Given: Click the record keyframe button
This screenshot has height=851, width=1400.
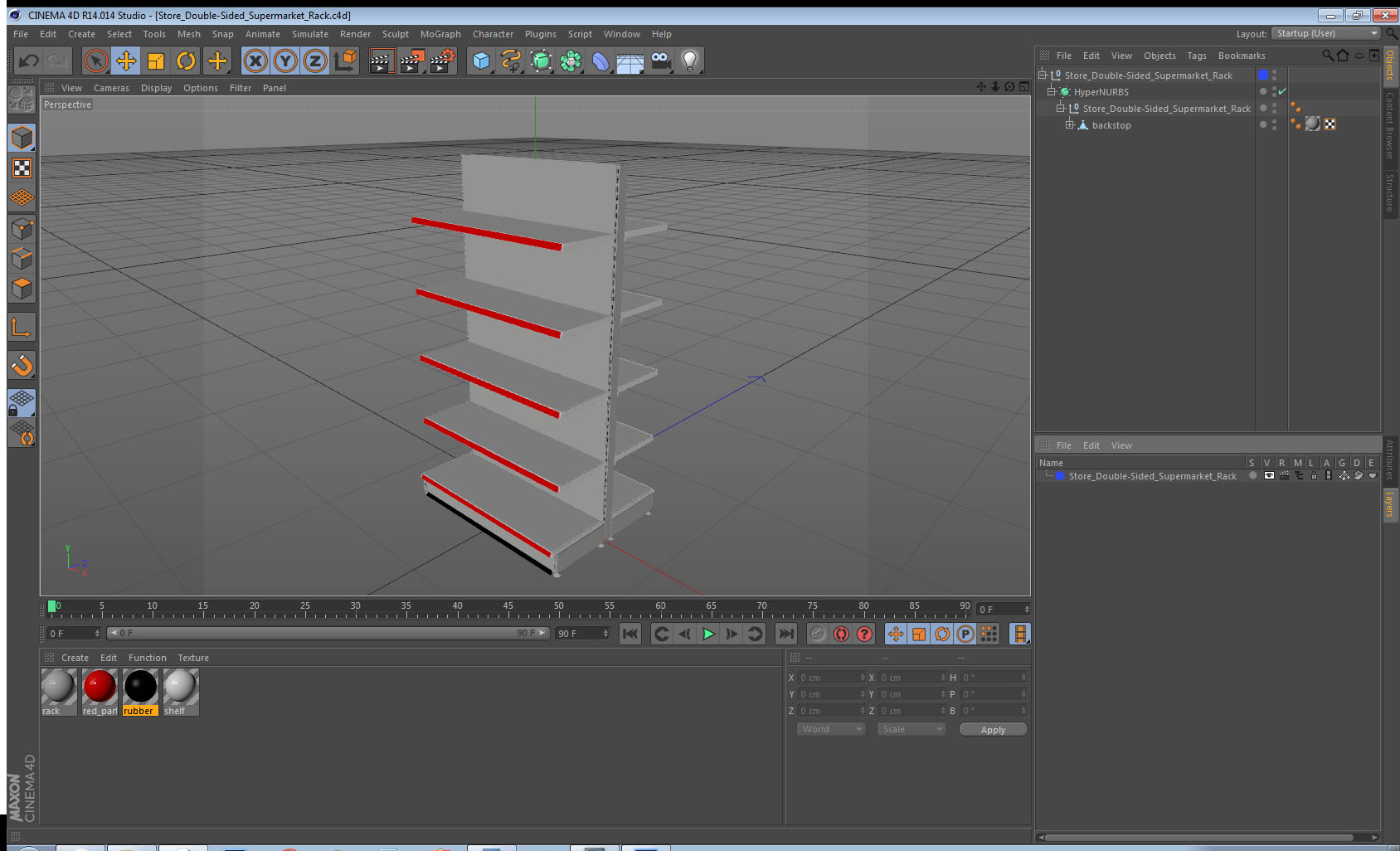Looking at the screenshot, I should [x=818, y=634].
